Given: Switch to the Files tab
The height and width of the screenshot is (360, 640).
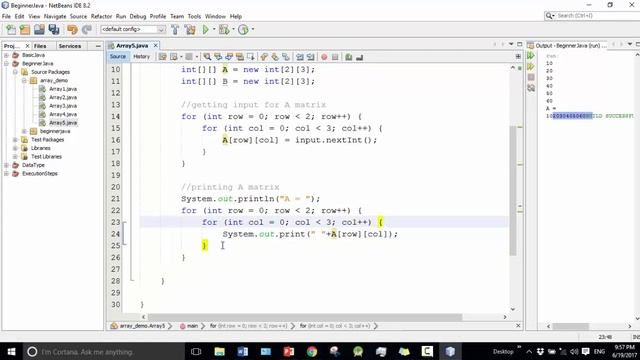Looking at the screenshot, I should 40,46.
